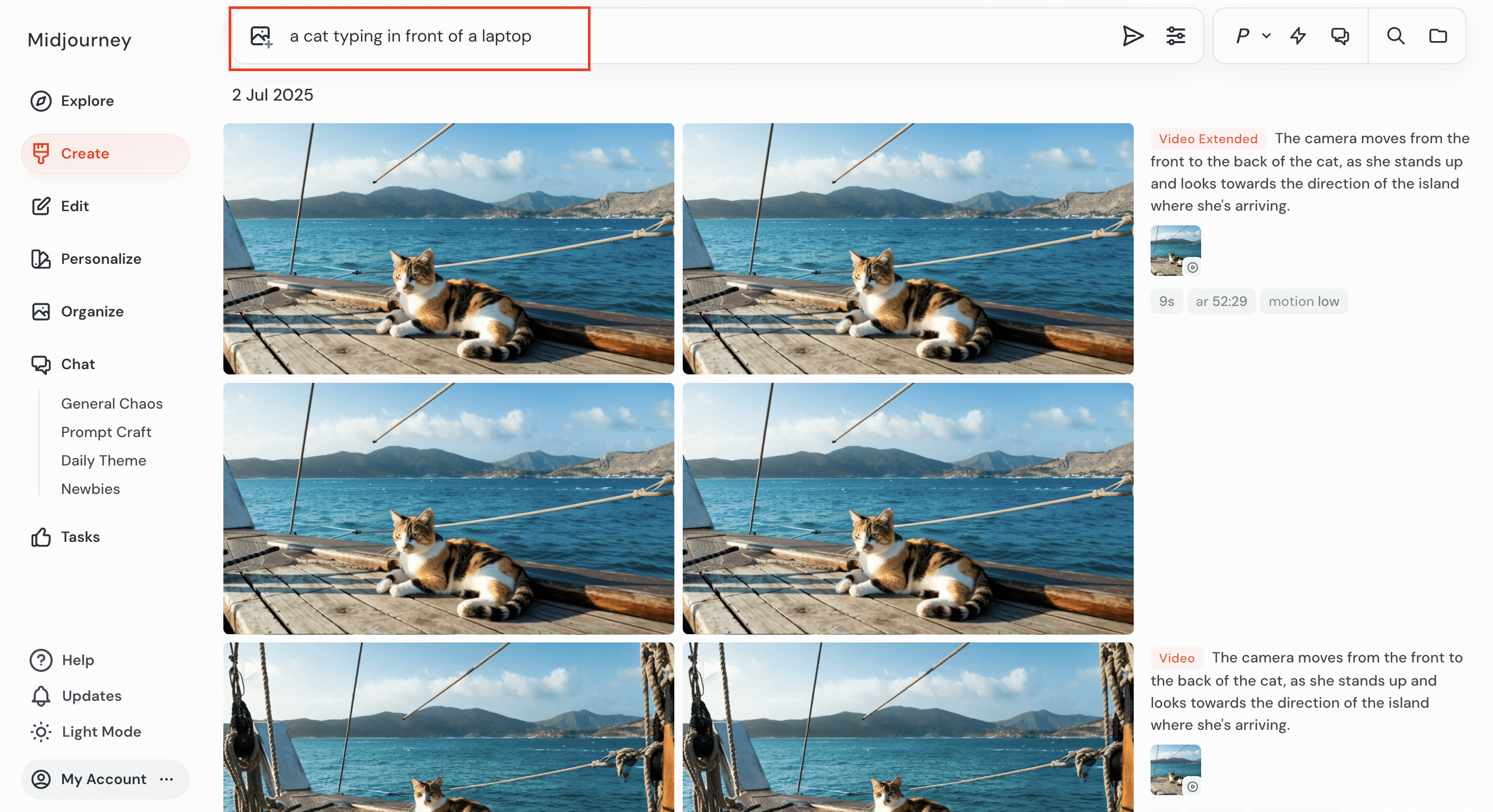Open the chat bubbles icon in top toolbar
Screen dimensions: 1493x812
1340,36
